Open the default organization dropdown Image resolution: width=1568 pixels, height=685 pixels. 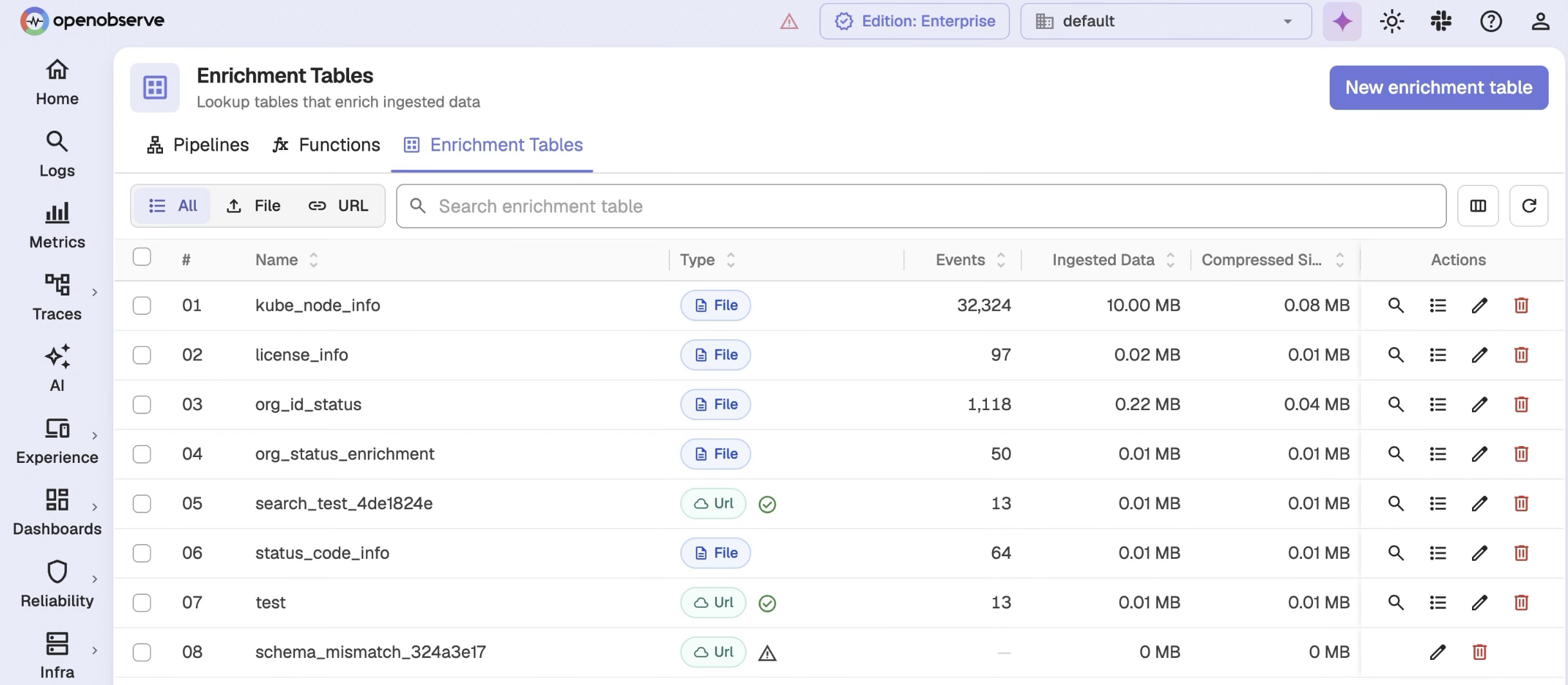1165,21
